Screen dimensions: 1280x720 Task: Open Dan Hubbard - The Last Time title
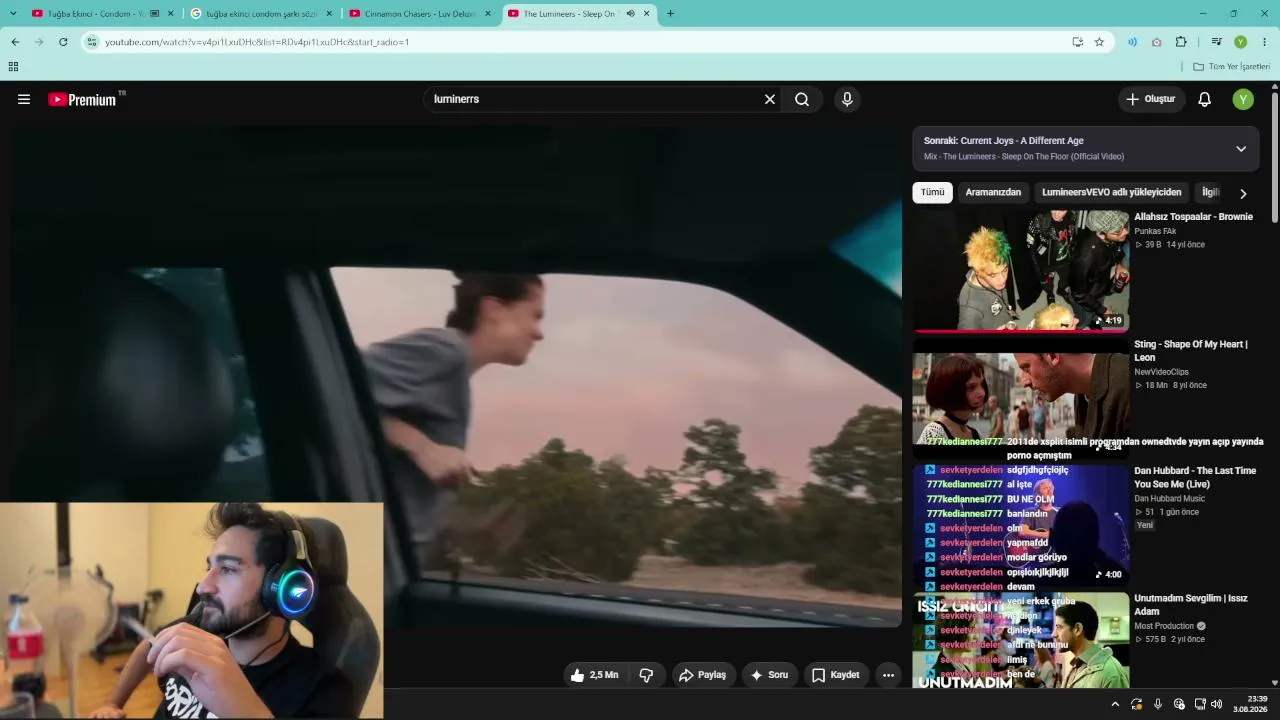(x=1195, y=477)
